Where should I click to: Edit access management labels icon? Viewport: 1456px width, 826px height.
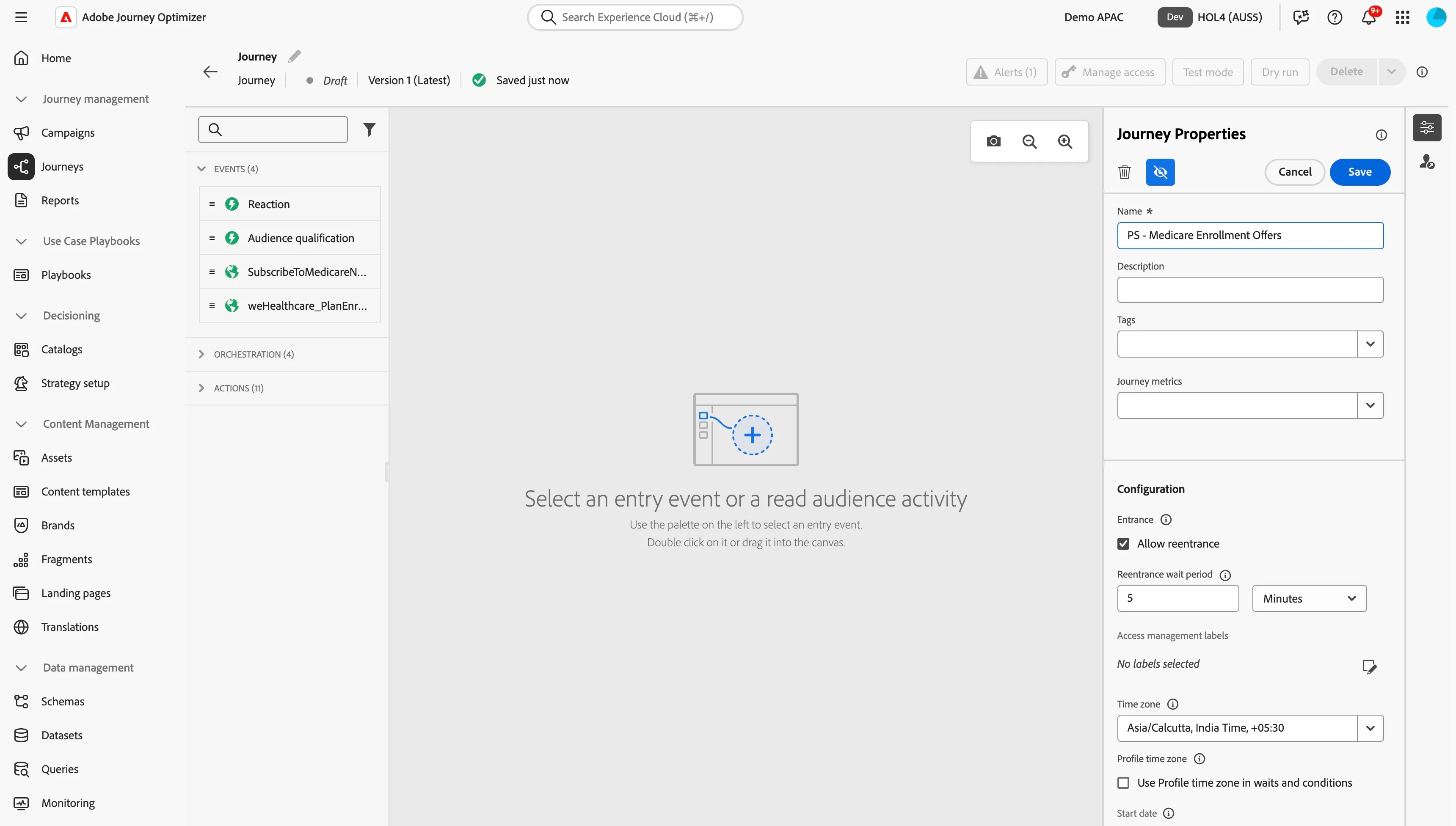pos(1370,666)
